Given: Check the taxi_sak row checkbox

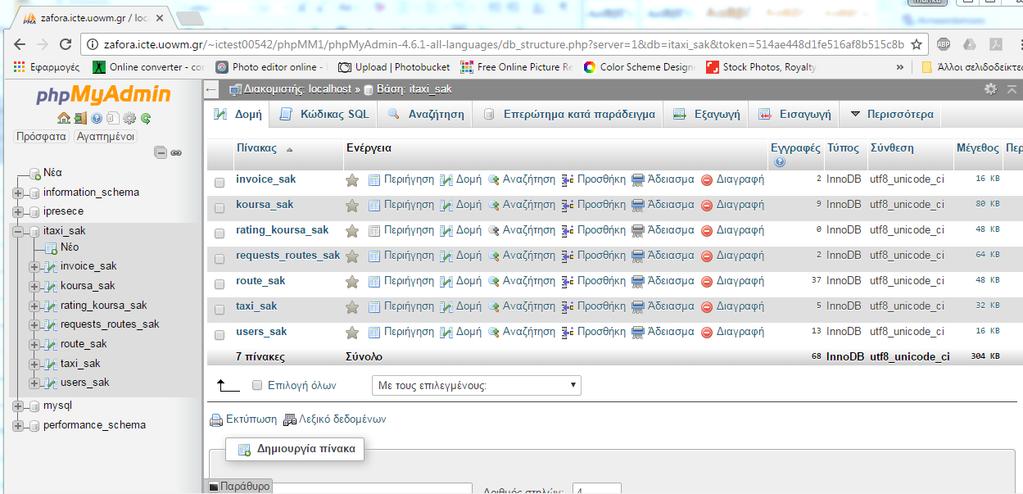Looking at the screenshot, I should point(220,310).
